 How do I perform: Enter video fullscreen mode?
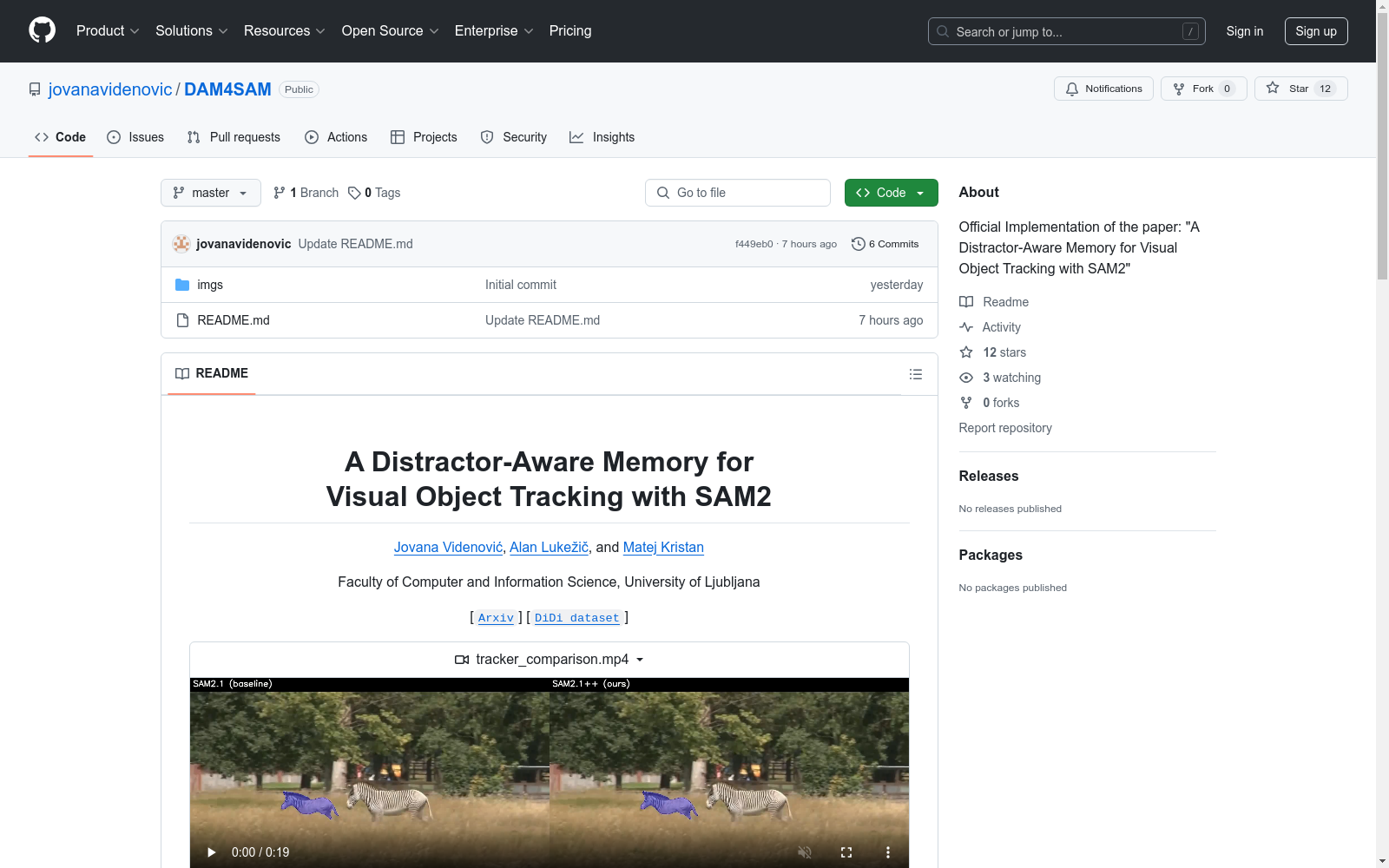tap(846, 852)
